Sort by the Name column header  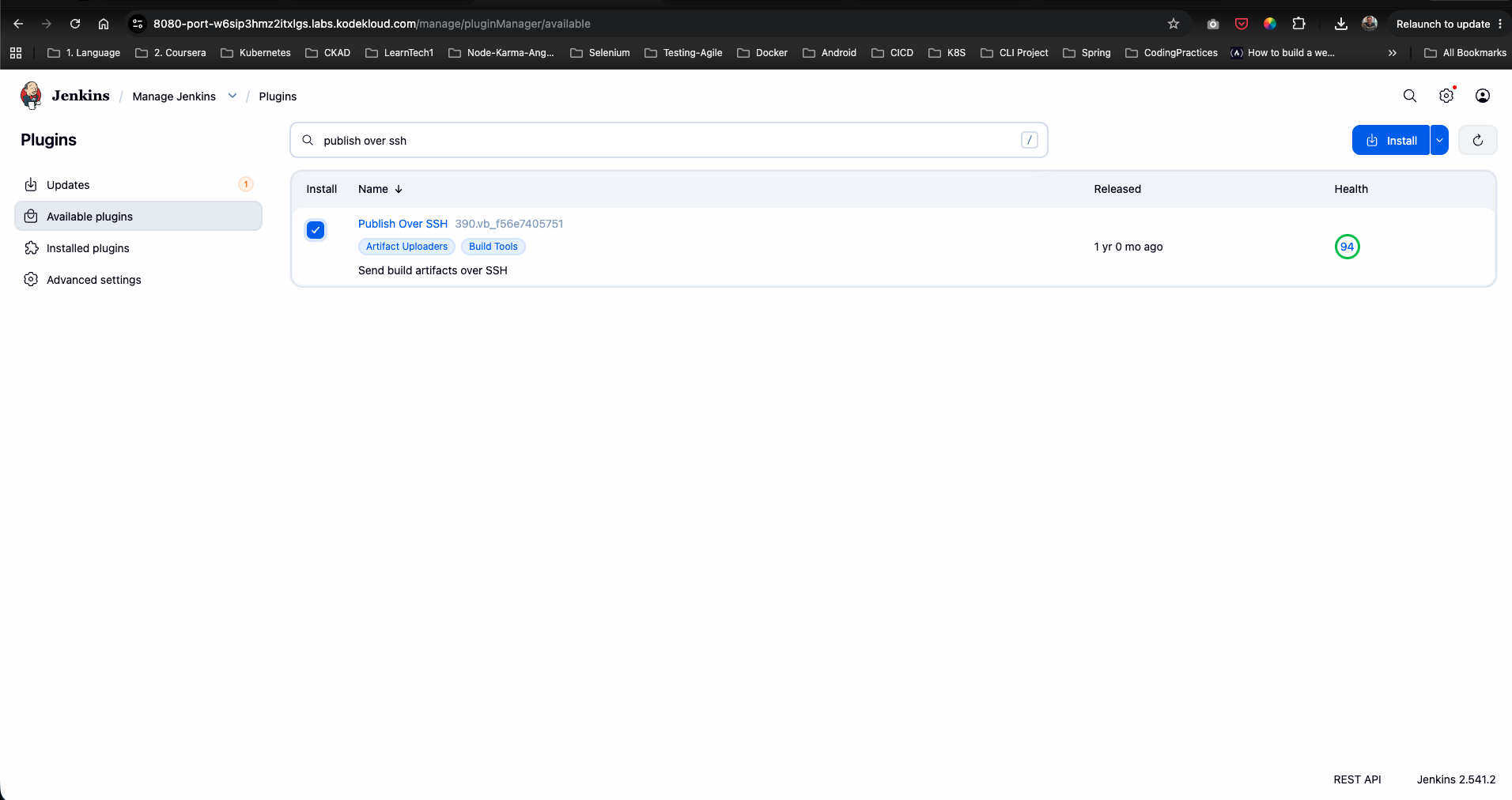[x=380, y=189]
